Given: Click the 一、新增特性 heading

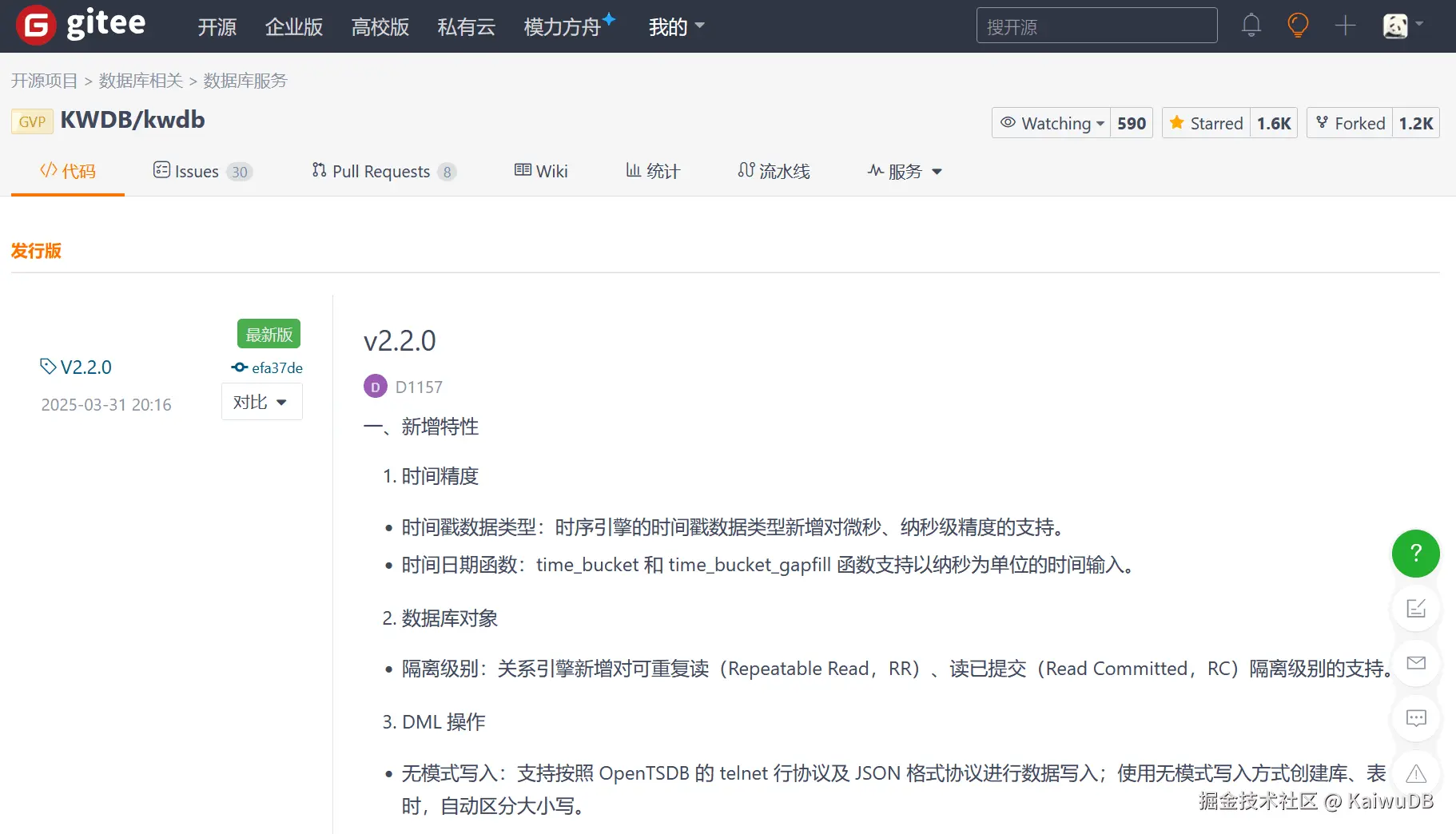Looking at the screenshot, I should tap(421, 427).
